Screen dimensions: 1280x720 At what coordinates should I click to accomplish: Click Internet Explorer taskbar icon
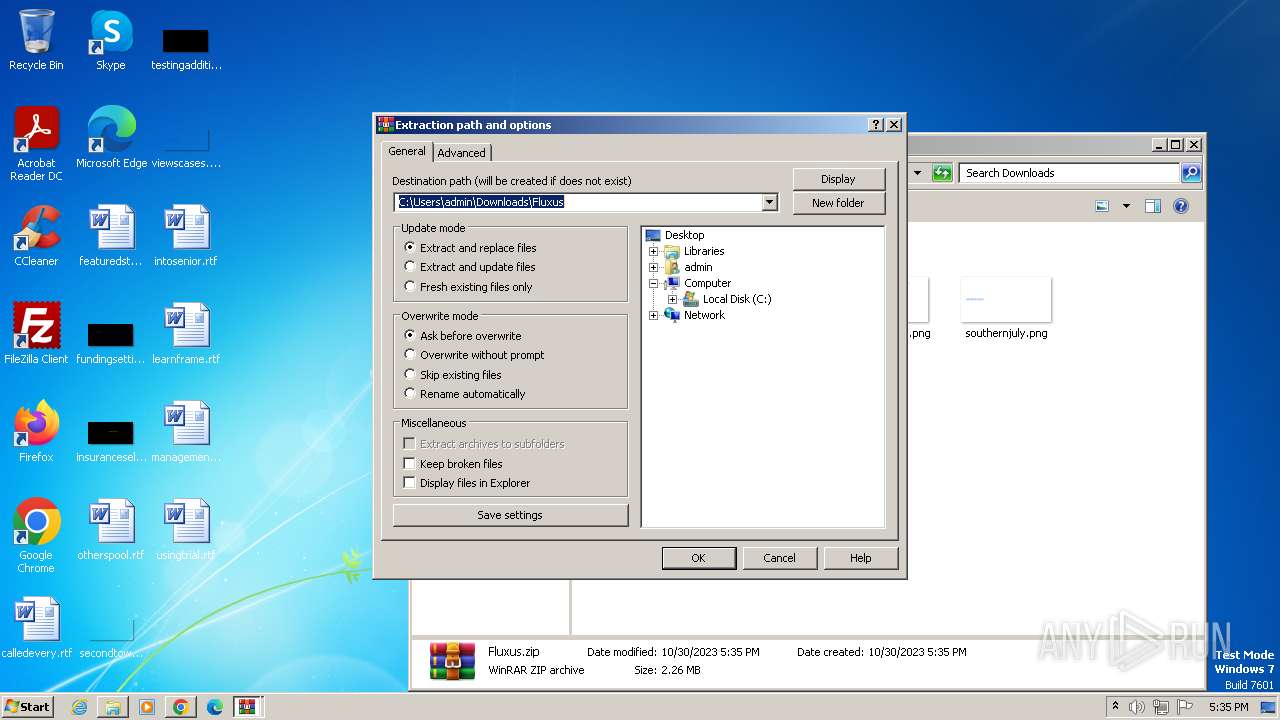click(x=80, y=707)
